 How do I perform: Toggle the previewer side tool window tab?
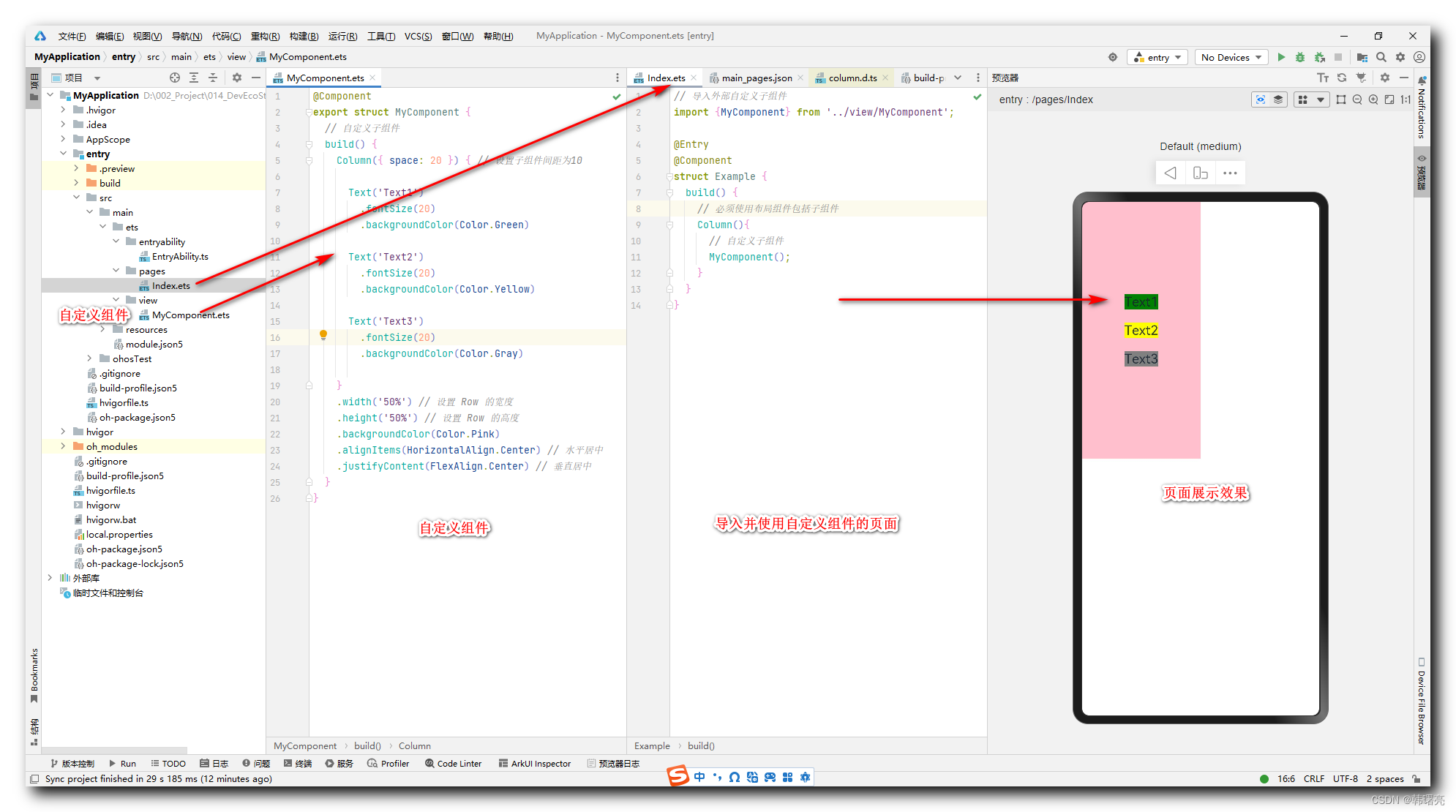(1422, 173)
